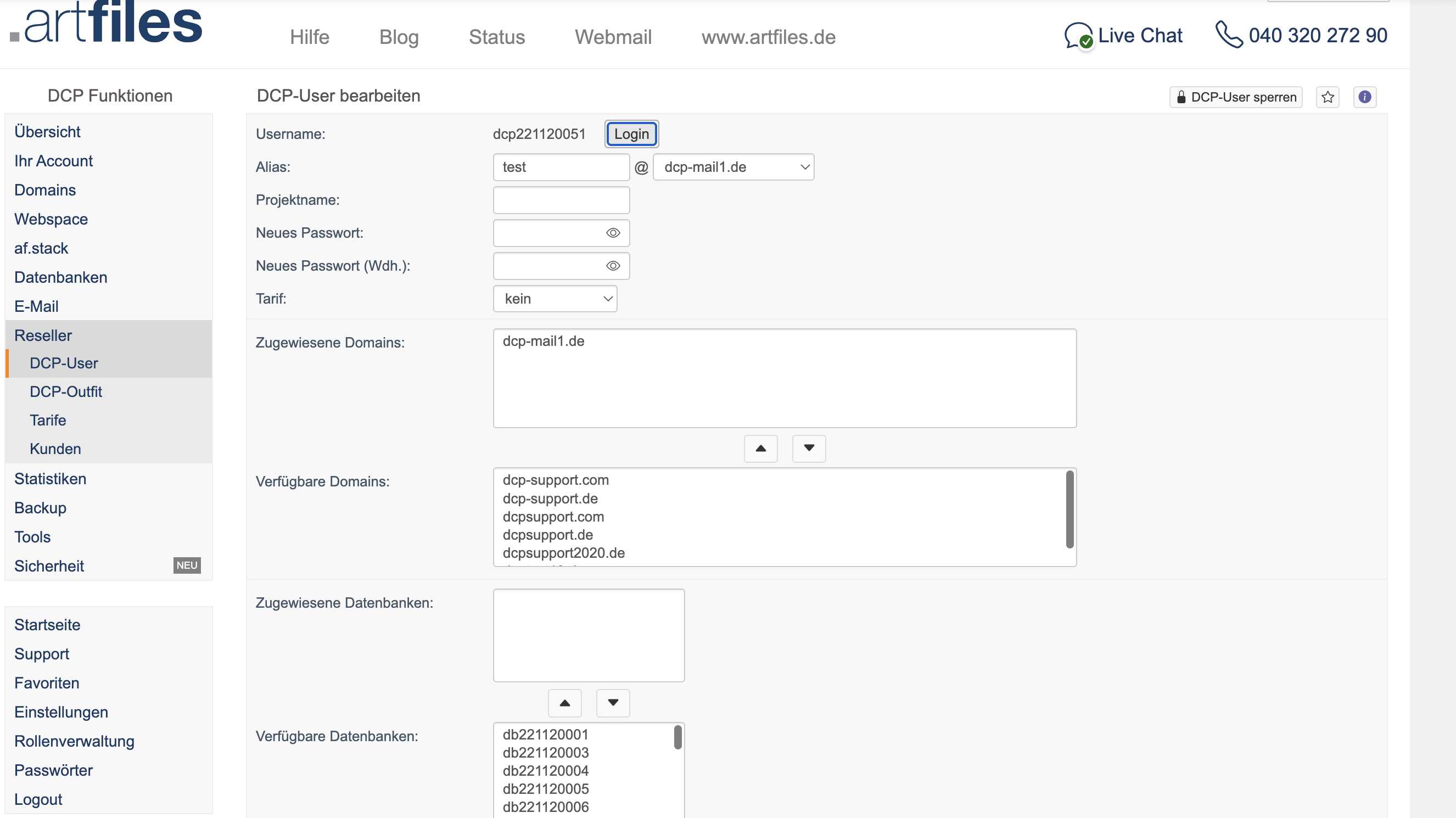The image size is (1456, 818).
Task: Show the Neues Passwort with the eye icon
Action: 613,233
